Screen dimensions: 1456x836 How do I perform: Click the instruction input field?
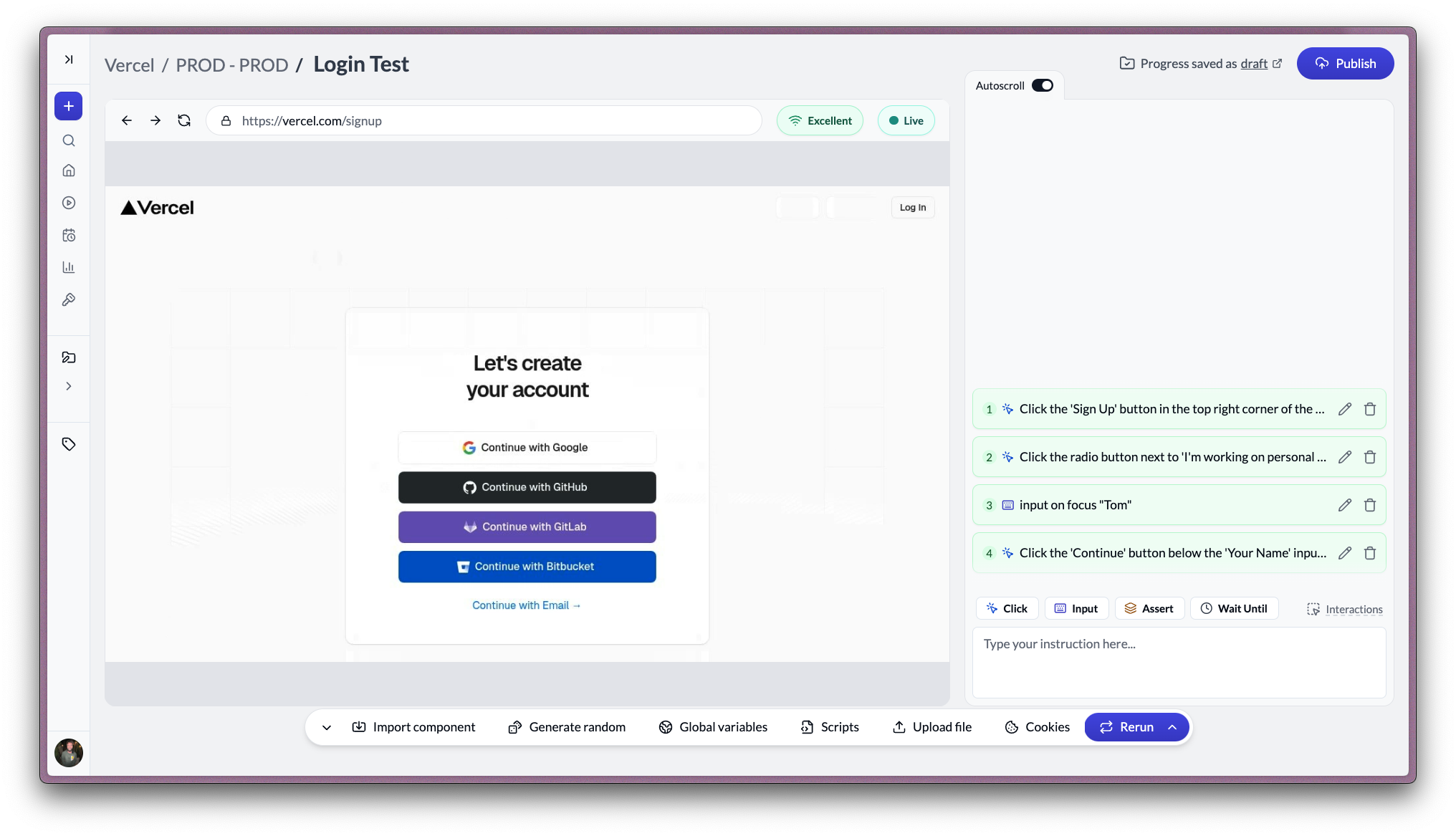(1178, 662)
